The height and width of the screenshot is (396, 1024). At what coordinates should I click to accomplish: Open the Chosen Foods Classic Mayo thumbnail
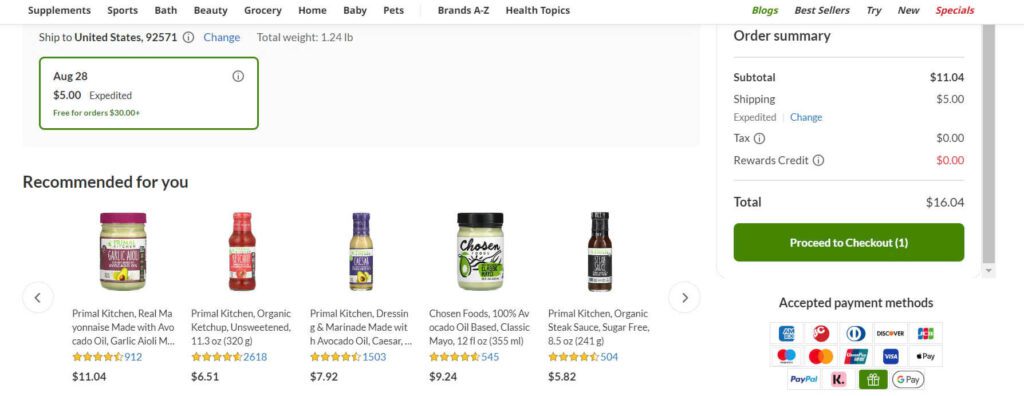pyautogui.click(x=480, y=251)
